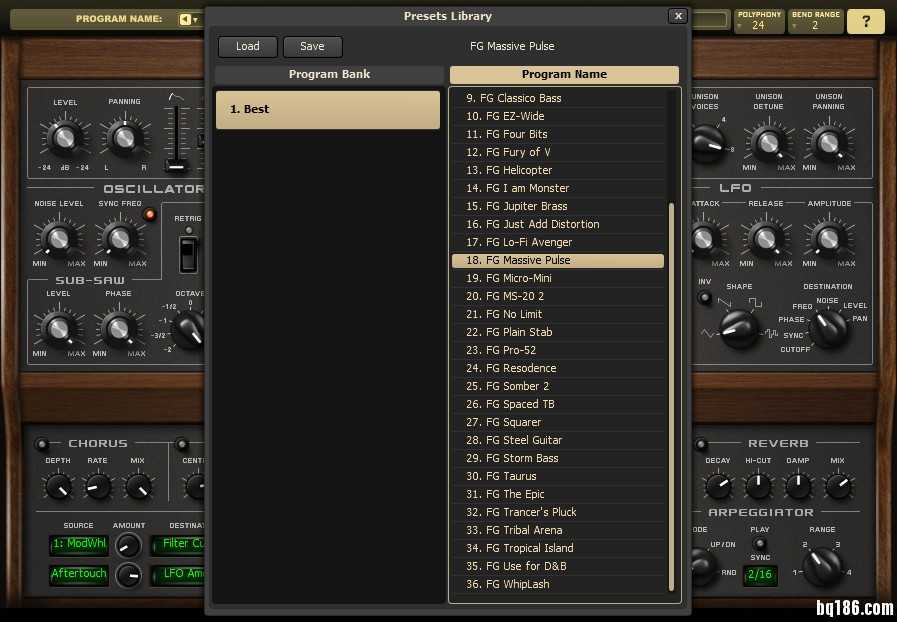
Task: Open the Polyphony value dropdown
Action: point(759,21)
